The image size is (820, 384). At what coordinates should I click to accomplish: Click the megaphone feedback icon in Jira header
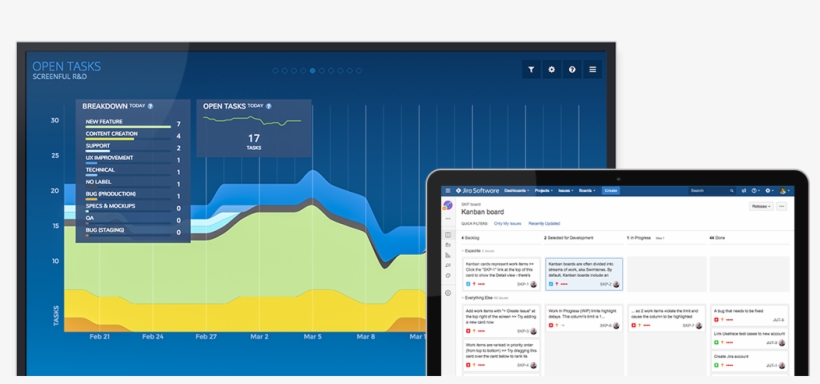(744, 191)
